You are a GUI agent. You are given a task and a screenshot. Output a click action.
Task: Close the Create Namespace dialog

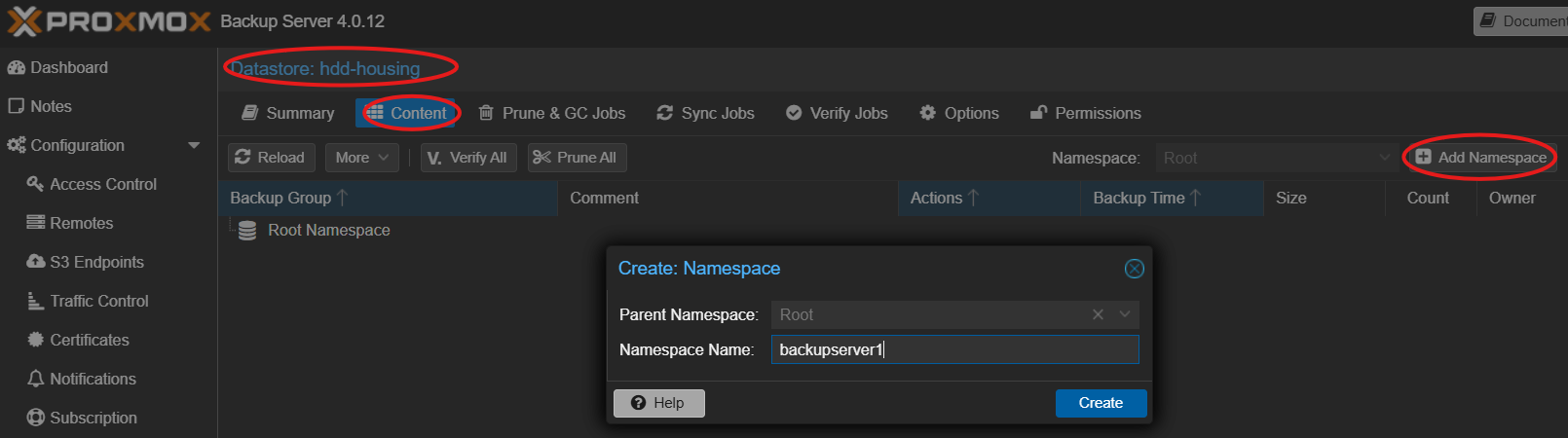tap(1135, 269)
